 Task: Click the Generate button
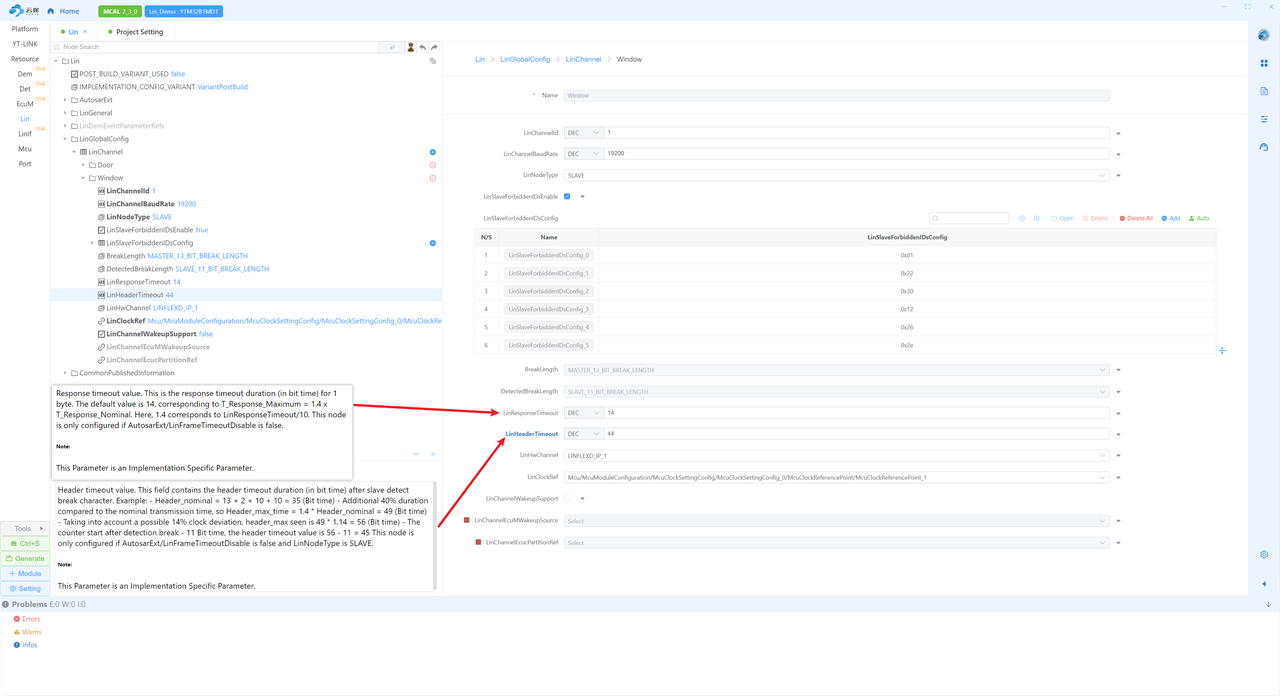[x=25, y=558]
